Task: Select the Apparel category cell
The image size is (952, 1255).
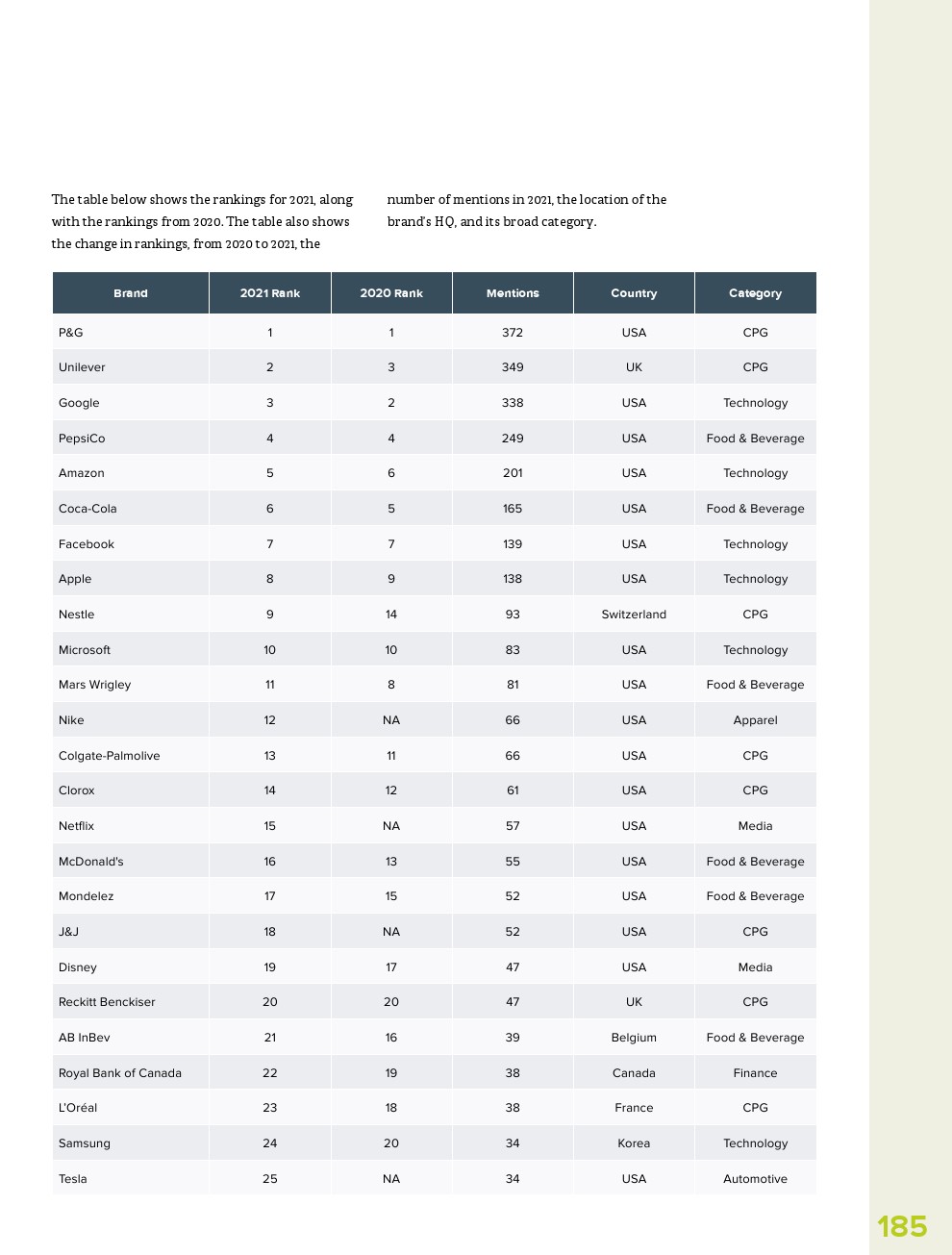Action: [x=755, y=720]
